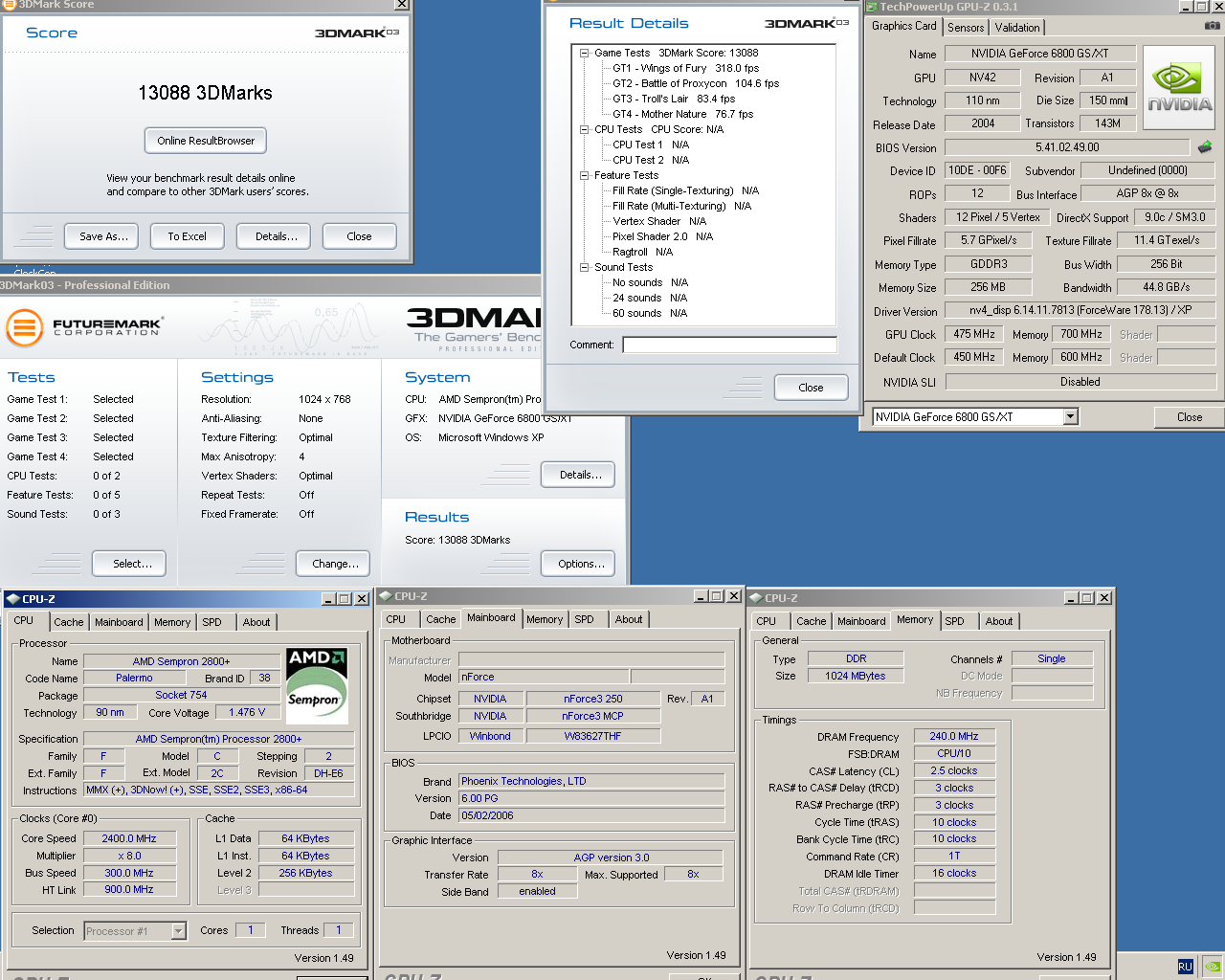Click the BIOS save chip icon in GPU-Z

(x=1205, y=147)
